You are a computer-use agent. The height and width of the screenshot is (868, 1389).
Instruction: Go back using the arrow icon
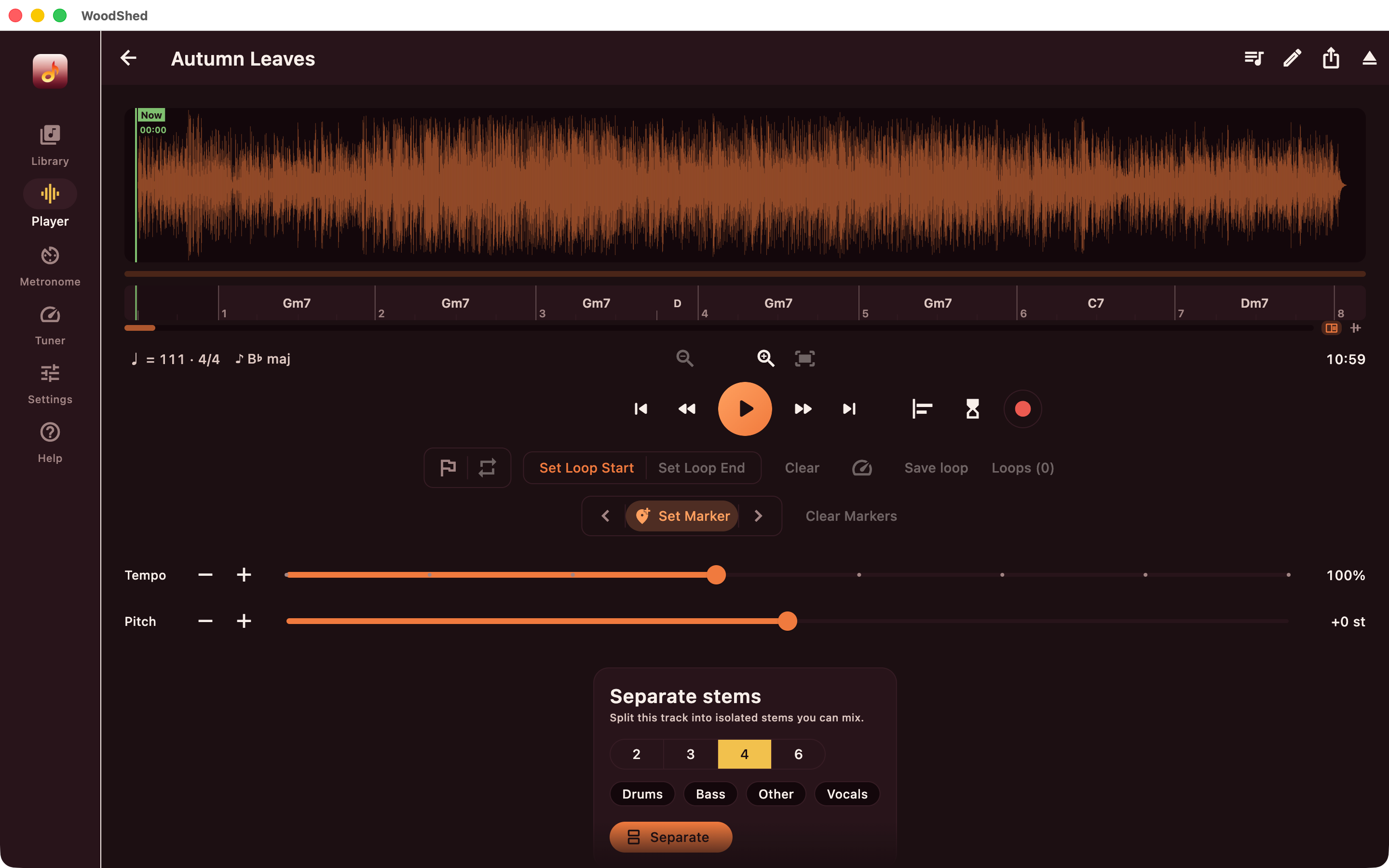[129, 58]
